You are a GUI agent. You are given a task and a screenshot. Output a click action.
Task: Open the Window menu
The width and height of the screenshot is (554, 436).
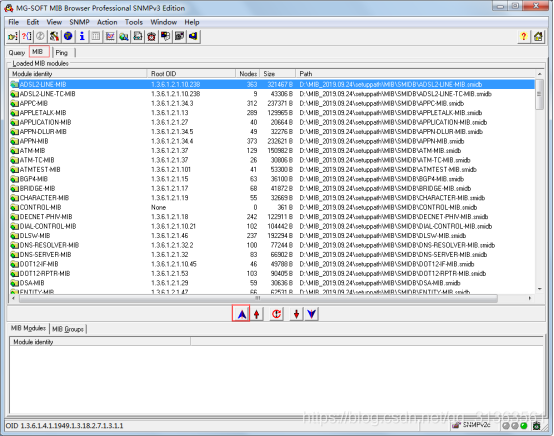(163, 22)
